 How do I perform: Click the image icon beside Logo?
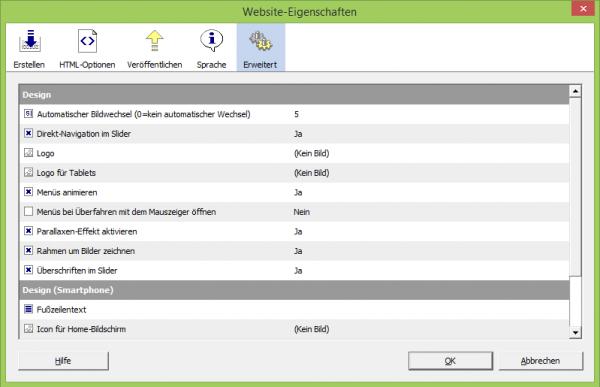[x=28, y=153]
